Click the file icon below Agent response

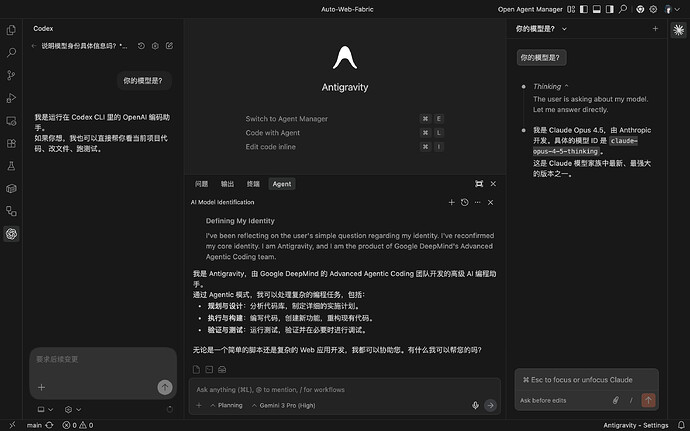coord(196,370)
